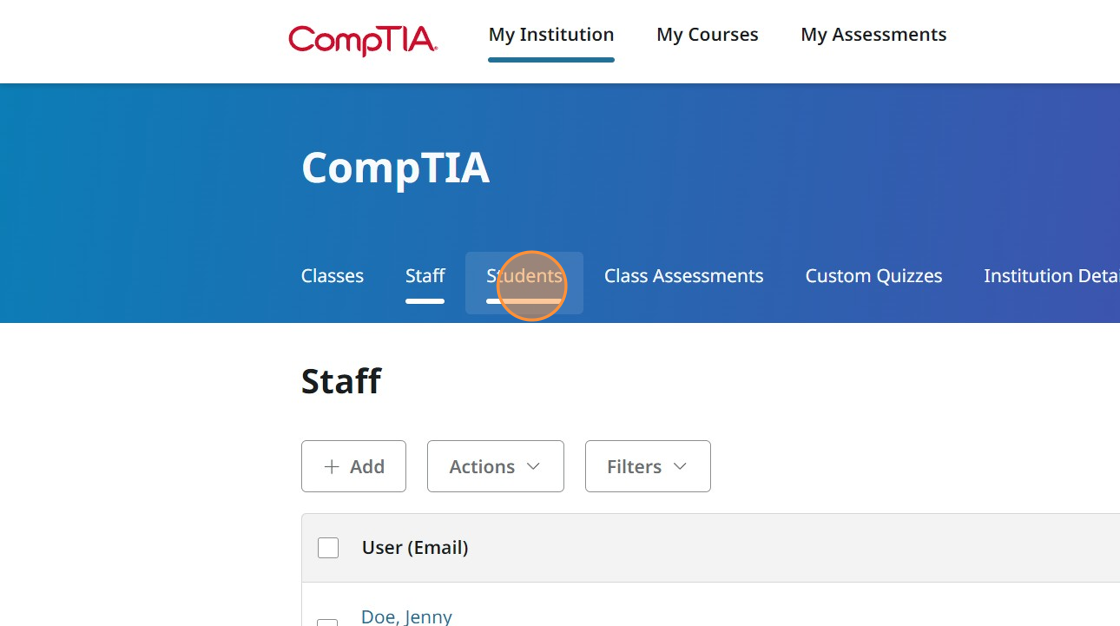Open the Institution Details tab
Screen dimensions: 1120x626
[1051, 276]
